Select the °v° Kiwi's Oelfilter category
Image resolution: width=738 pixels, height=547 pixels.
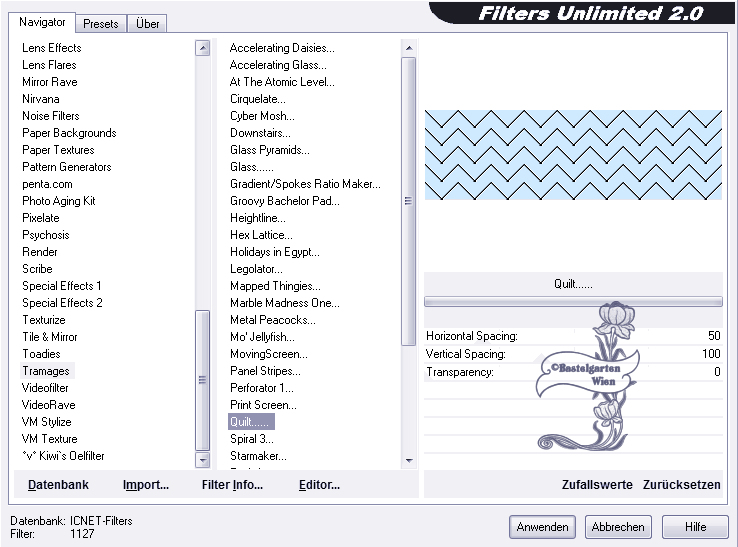[63, 456]
